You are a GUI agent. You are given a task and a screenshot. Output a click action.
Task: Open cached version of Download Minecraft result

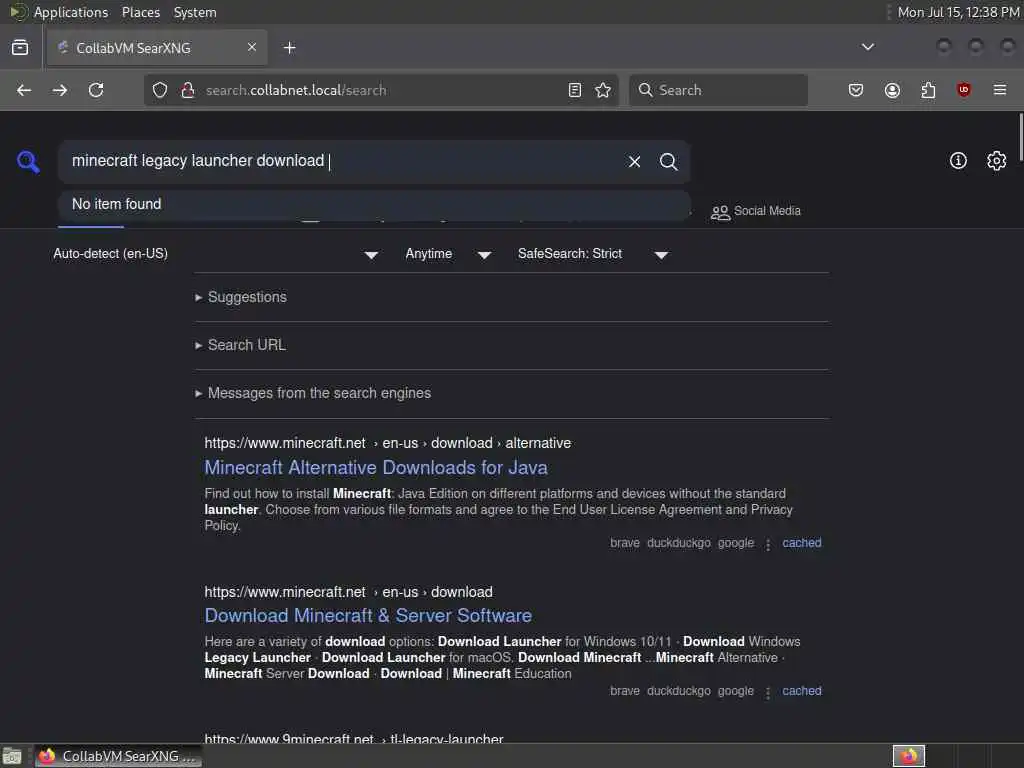(802, 691)
